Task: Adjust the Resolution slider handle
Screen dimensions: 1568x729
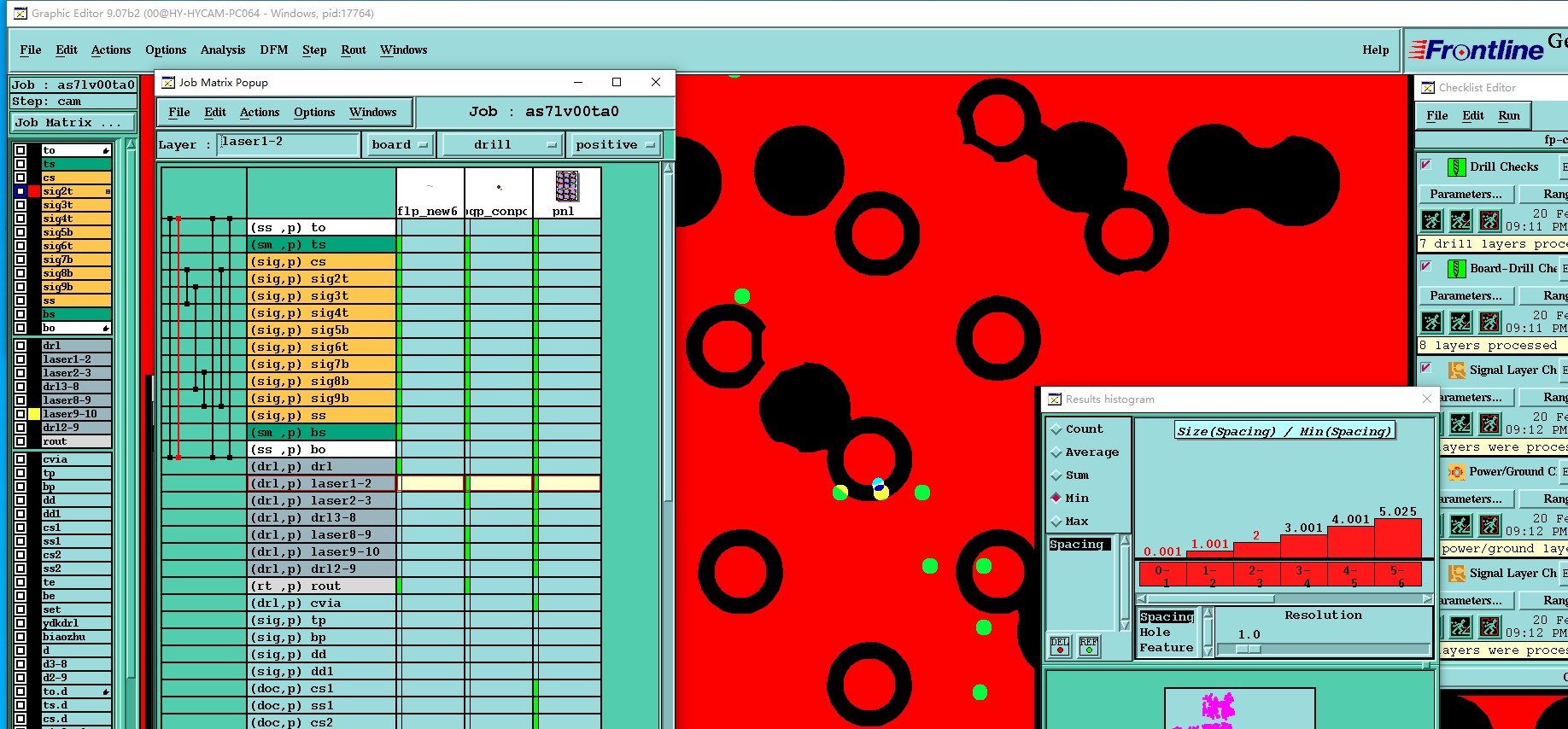Action: (1249, 650)
